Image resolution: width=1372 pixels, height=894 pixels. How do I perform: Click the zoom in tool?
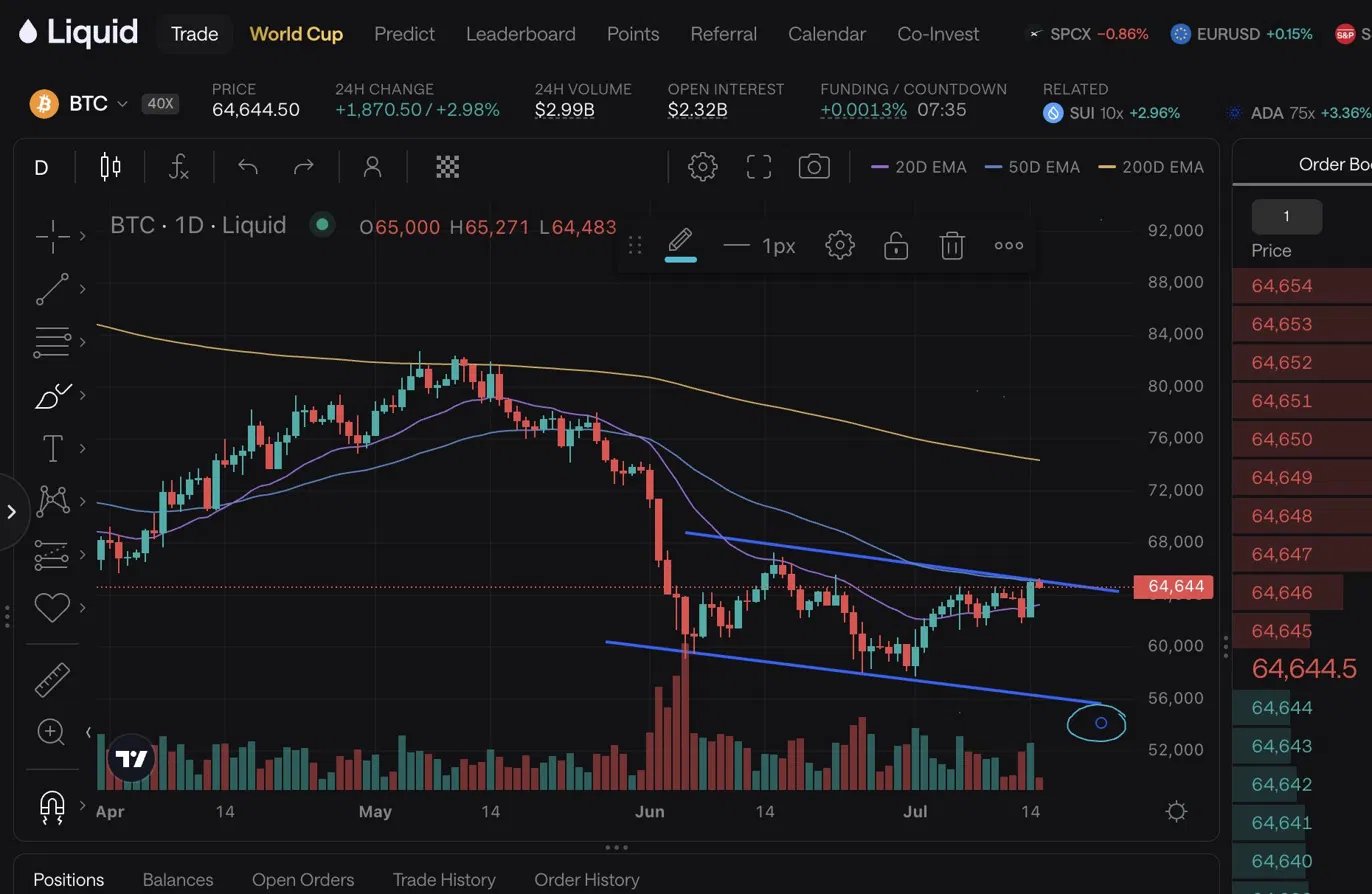coord(51,732)
